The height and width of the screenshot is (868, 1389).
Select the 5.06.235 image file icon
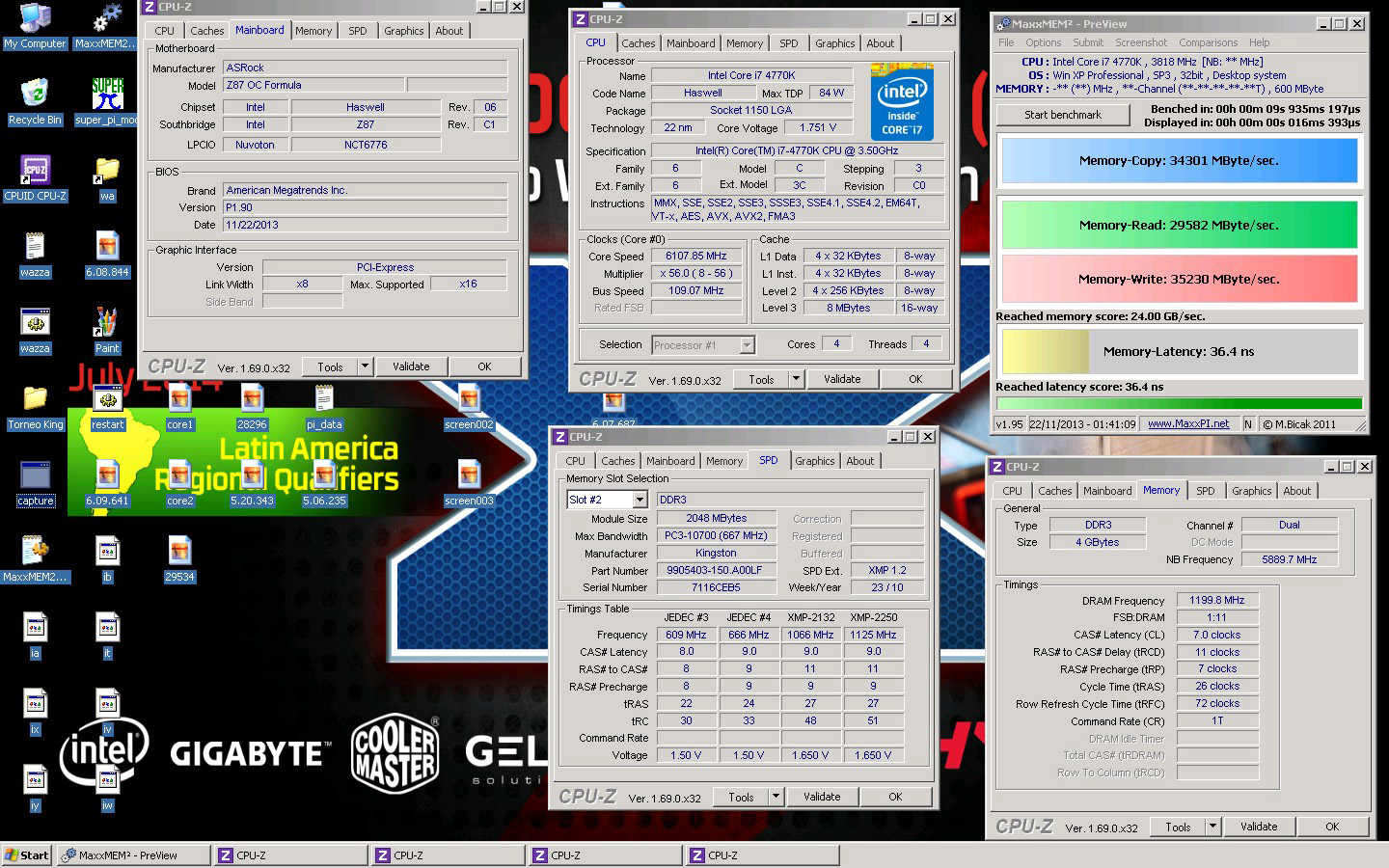[324, 482]
